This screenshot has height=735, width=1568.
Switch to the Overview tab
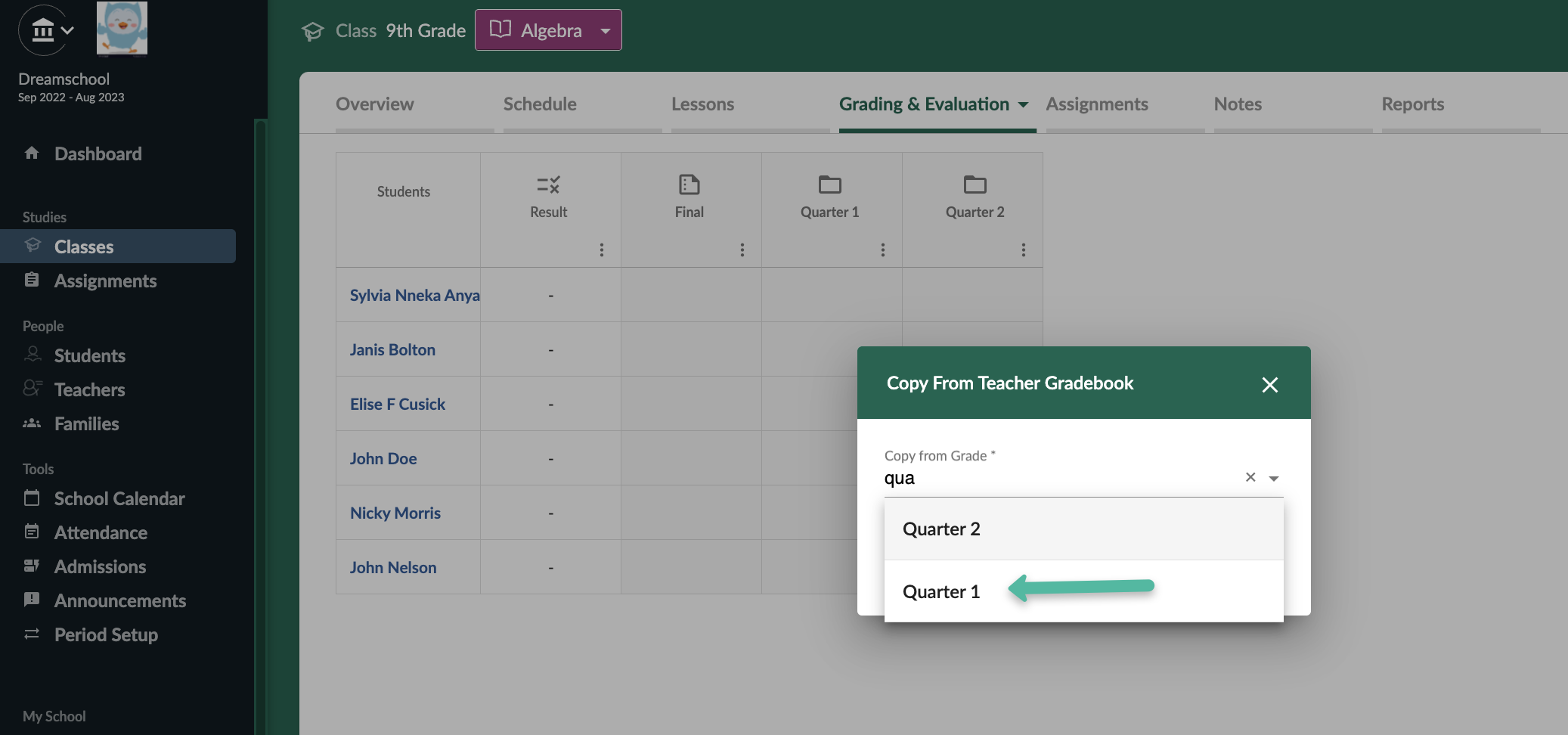(x=375, y=104)
